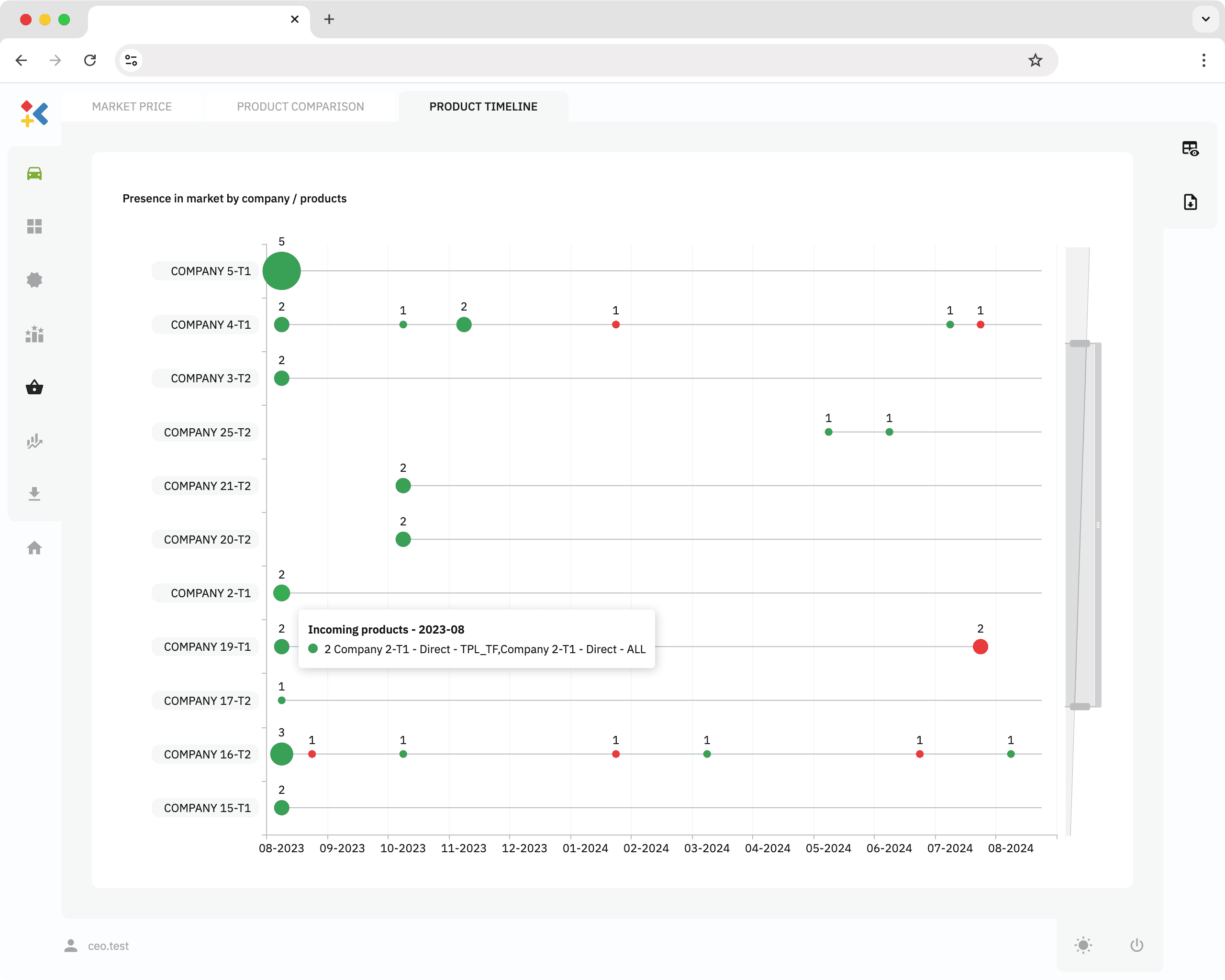Bookmark page with star icon
Viewport: 1225px width, 980px height.
(x=1035, y=60)
